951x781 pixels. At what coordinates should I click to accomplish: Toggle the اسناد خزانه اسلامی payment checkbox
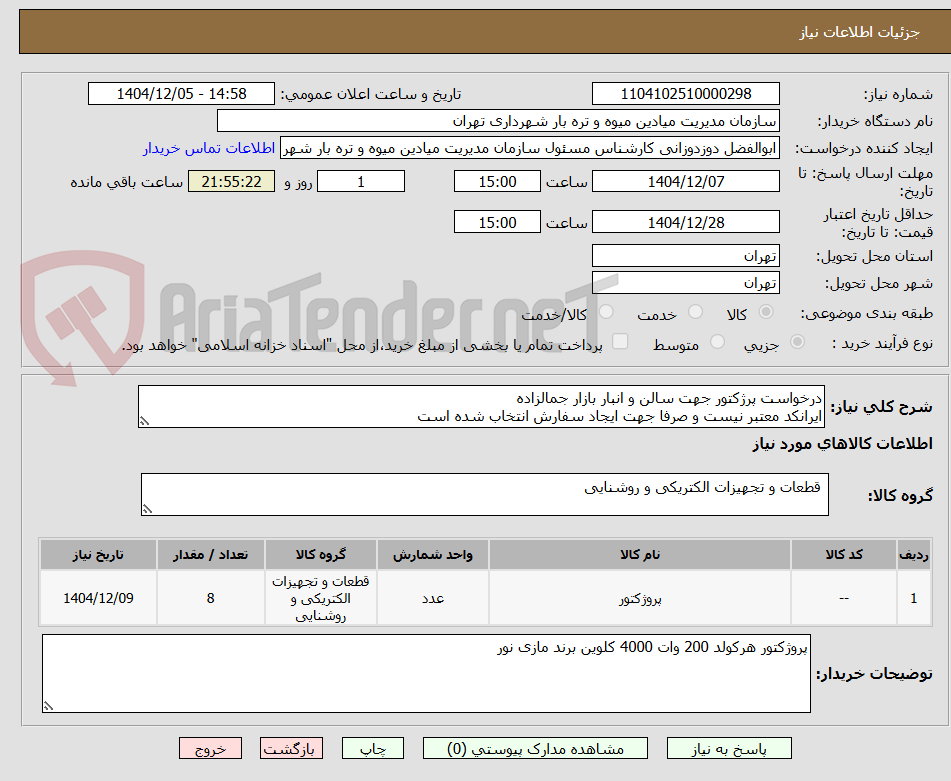(x=620, y=342)
